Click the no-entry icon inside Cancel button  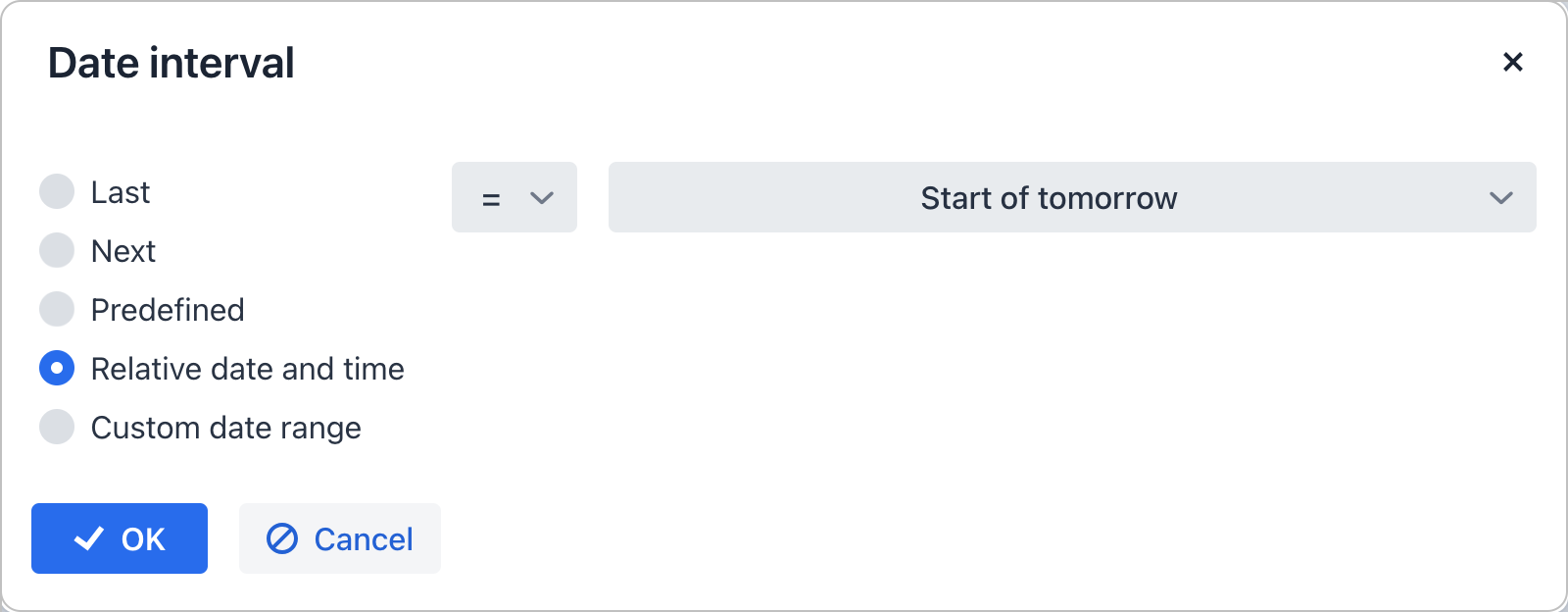tap(282, 538)
